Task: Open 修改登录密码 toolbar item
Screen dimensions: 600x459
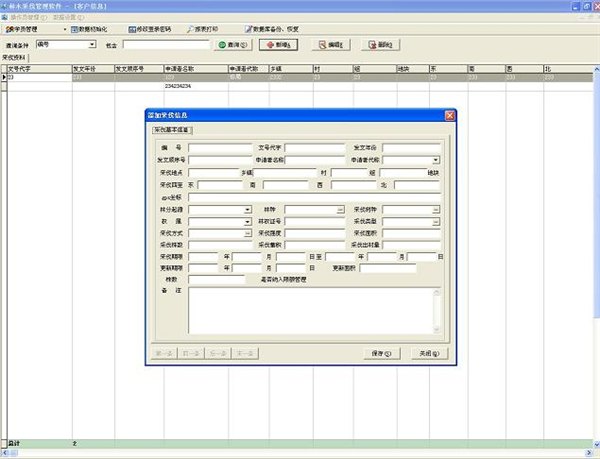Action: point(150,29)
